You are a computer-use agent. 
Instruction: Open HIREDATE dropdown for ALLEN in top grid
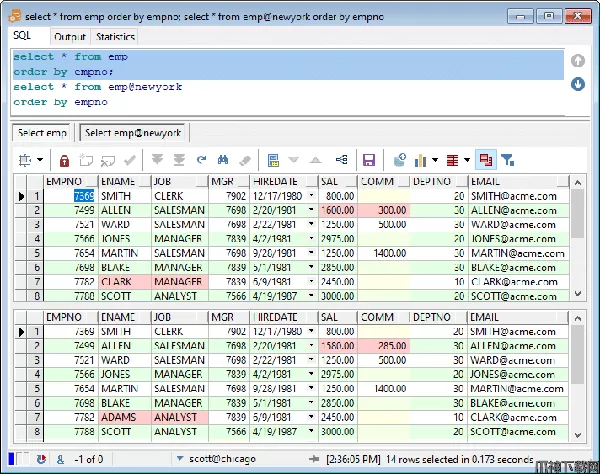pyautogui.click(x=311, y=211)
